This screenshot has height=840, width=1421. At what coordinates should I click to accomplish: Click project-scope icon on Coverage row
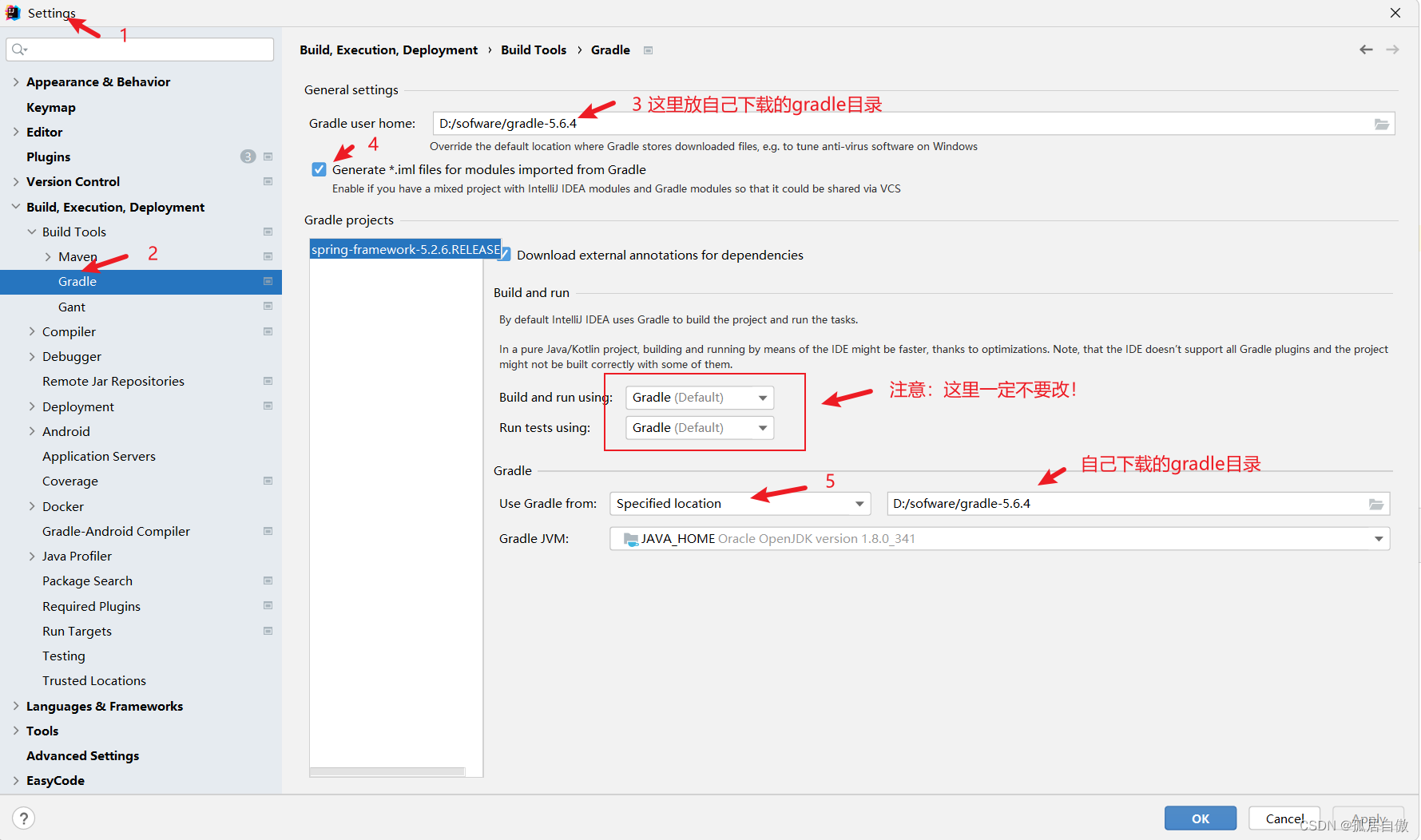268,481
